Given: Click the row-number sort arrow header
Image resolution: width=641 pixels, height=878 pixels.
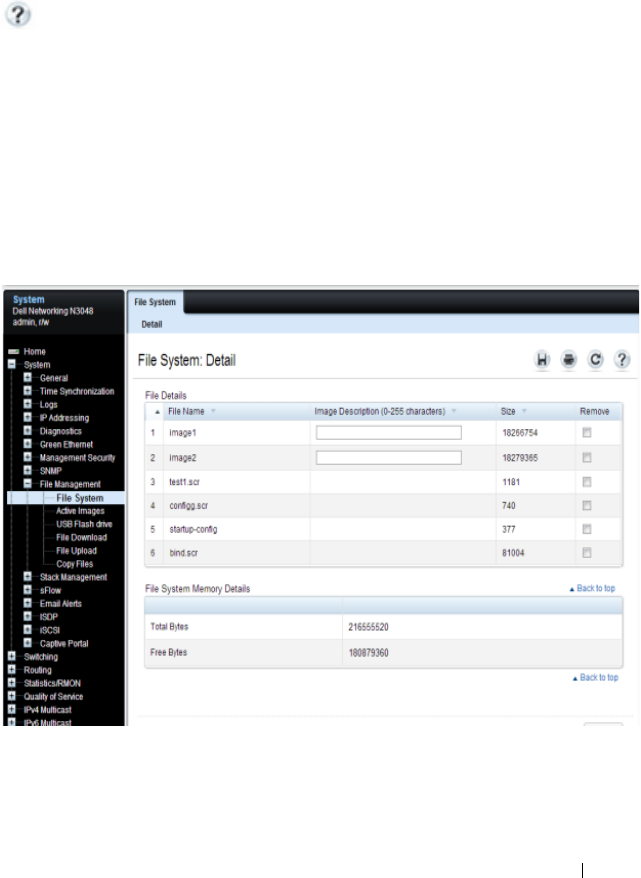Looking at the screenshot, I should 157,412.
